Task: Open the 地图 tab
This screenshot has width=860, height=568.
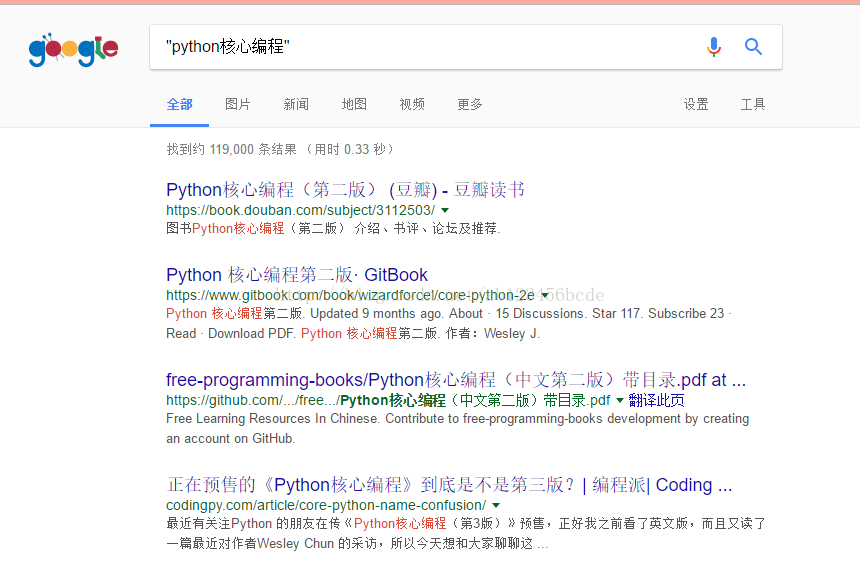Action: click(x=354, y=104)
